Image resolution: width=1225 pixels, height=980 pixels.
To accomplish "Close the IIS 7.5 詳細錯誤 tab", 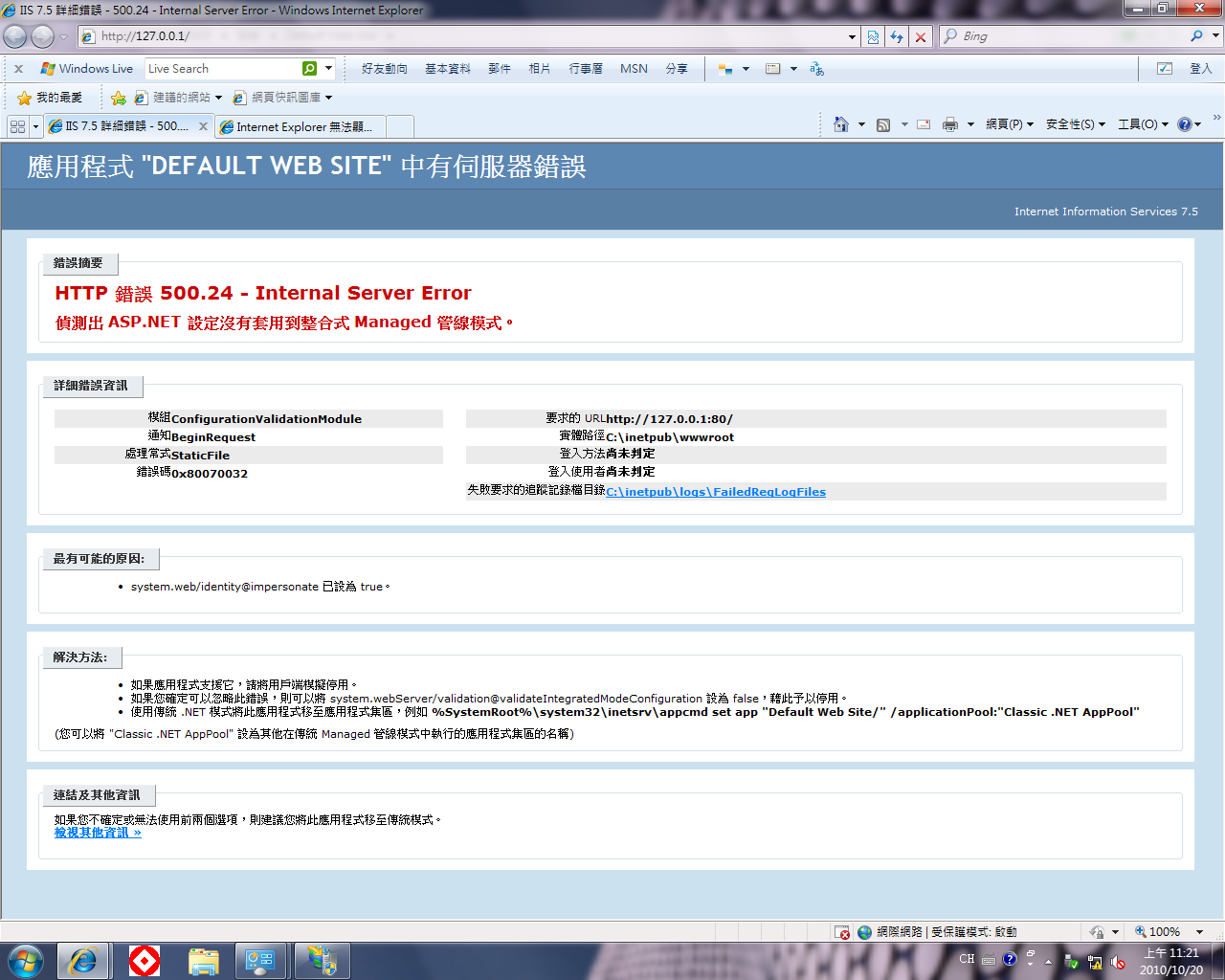I will 203,126.
